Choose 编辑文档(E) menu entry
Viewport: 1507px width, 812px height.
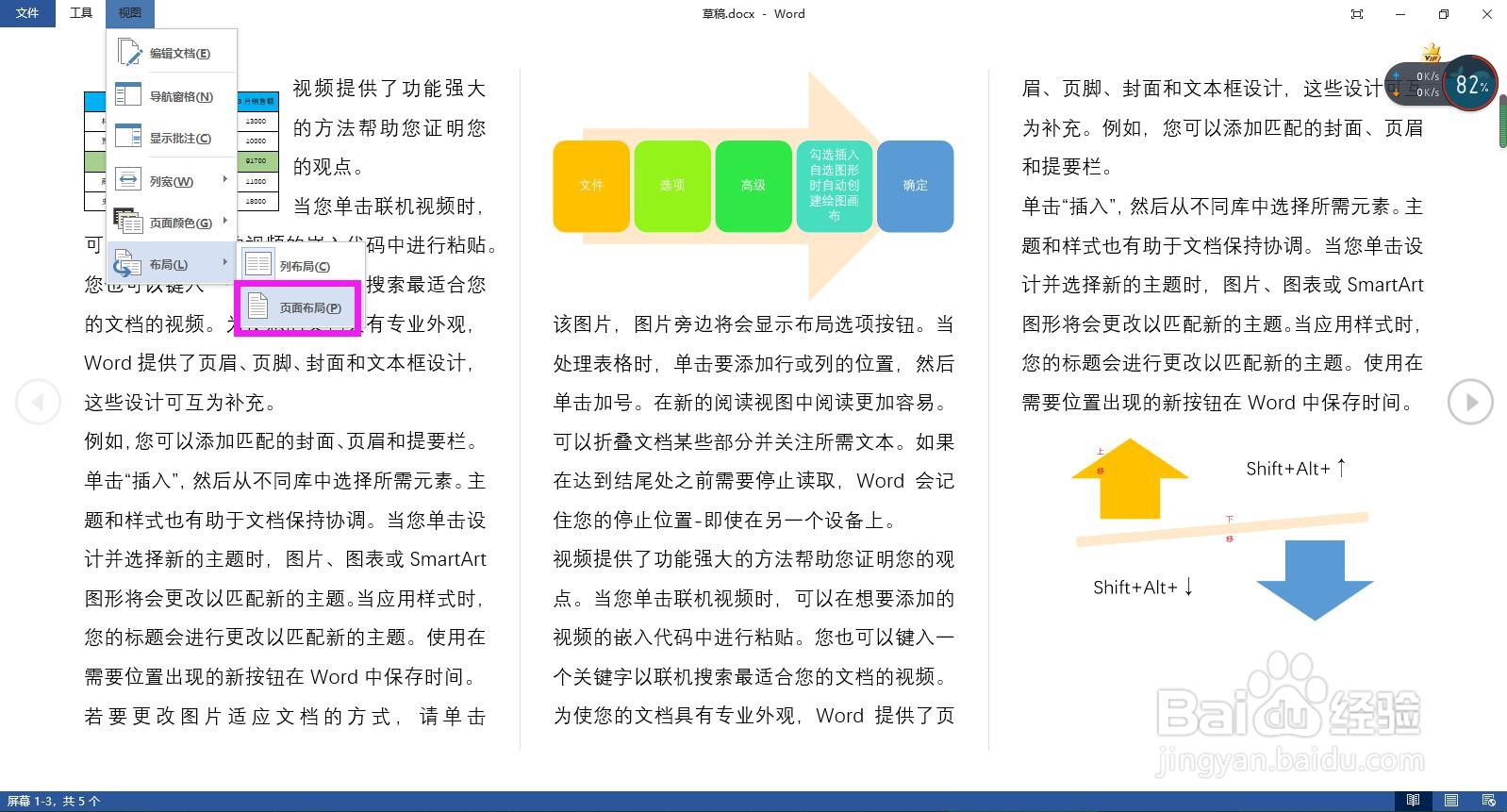pos(172,53)
